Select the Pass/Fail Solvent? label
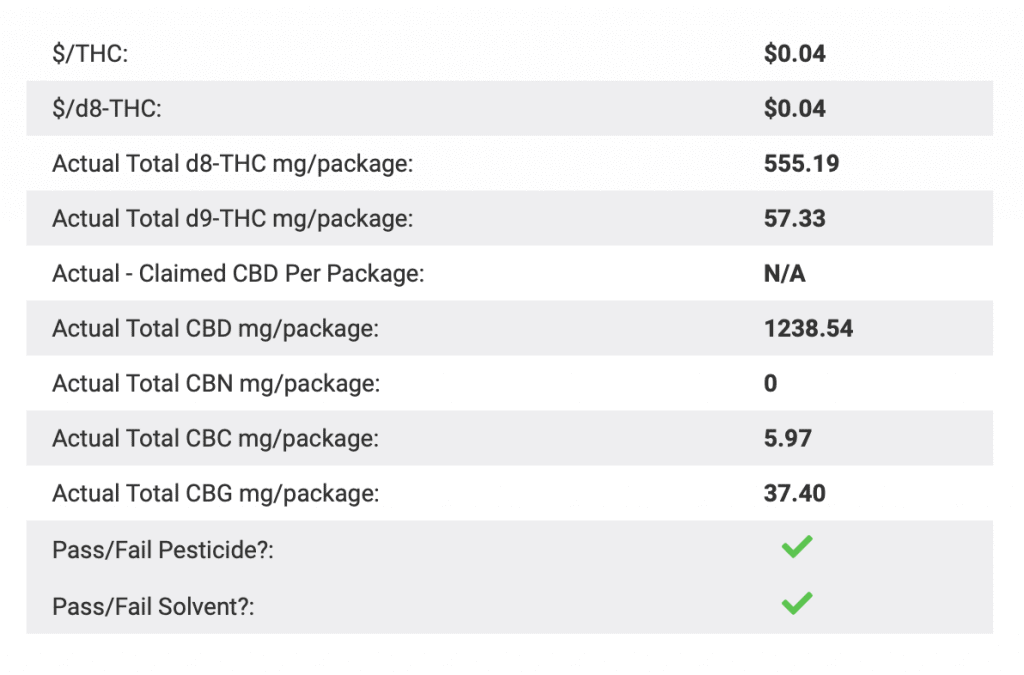 (153, 606)
